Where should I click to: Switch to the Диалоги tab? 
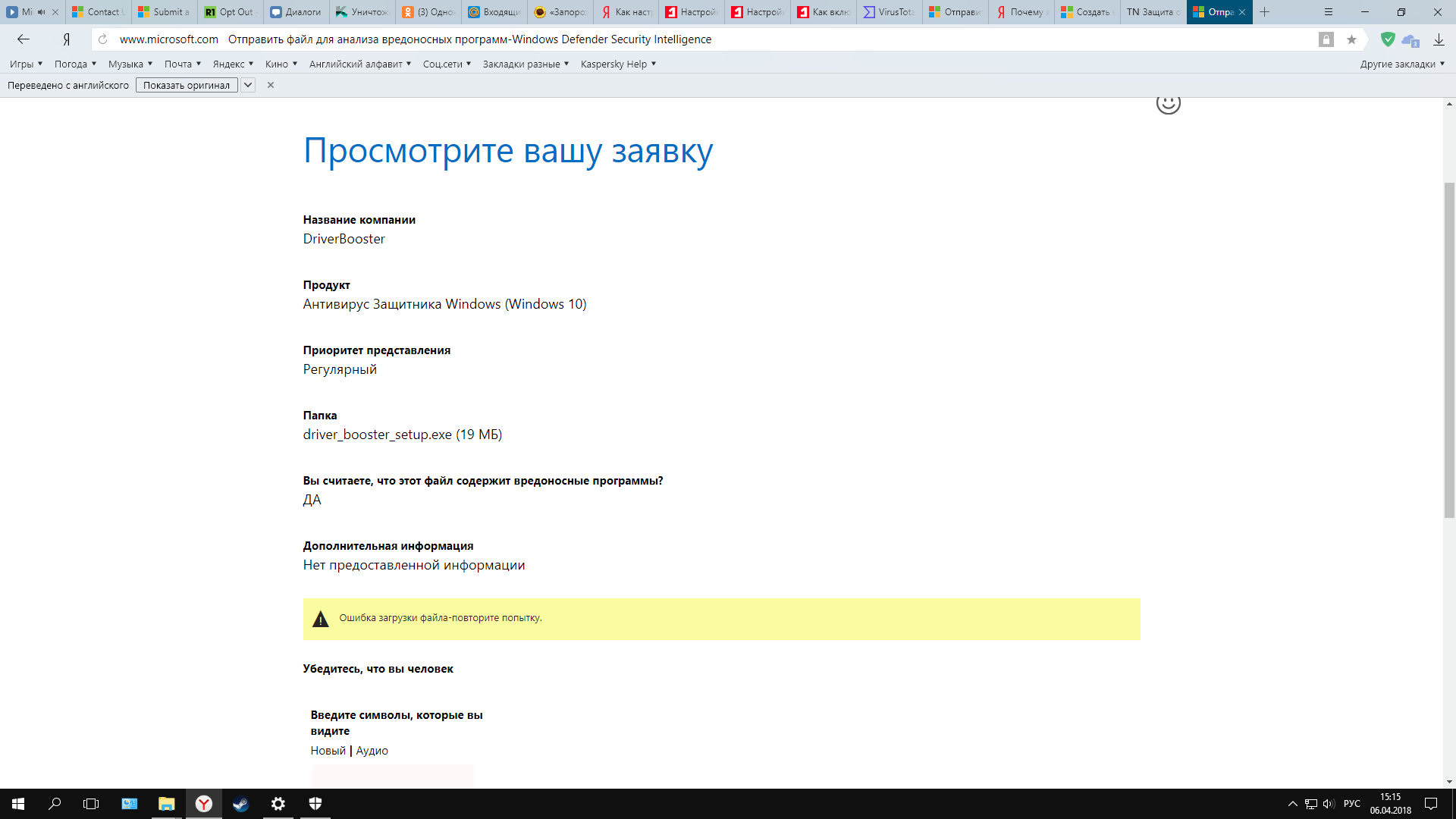click(297, 12)
